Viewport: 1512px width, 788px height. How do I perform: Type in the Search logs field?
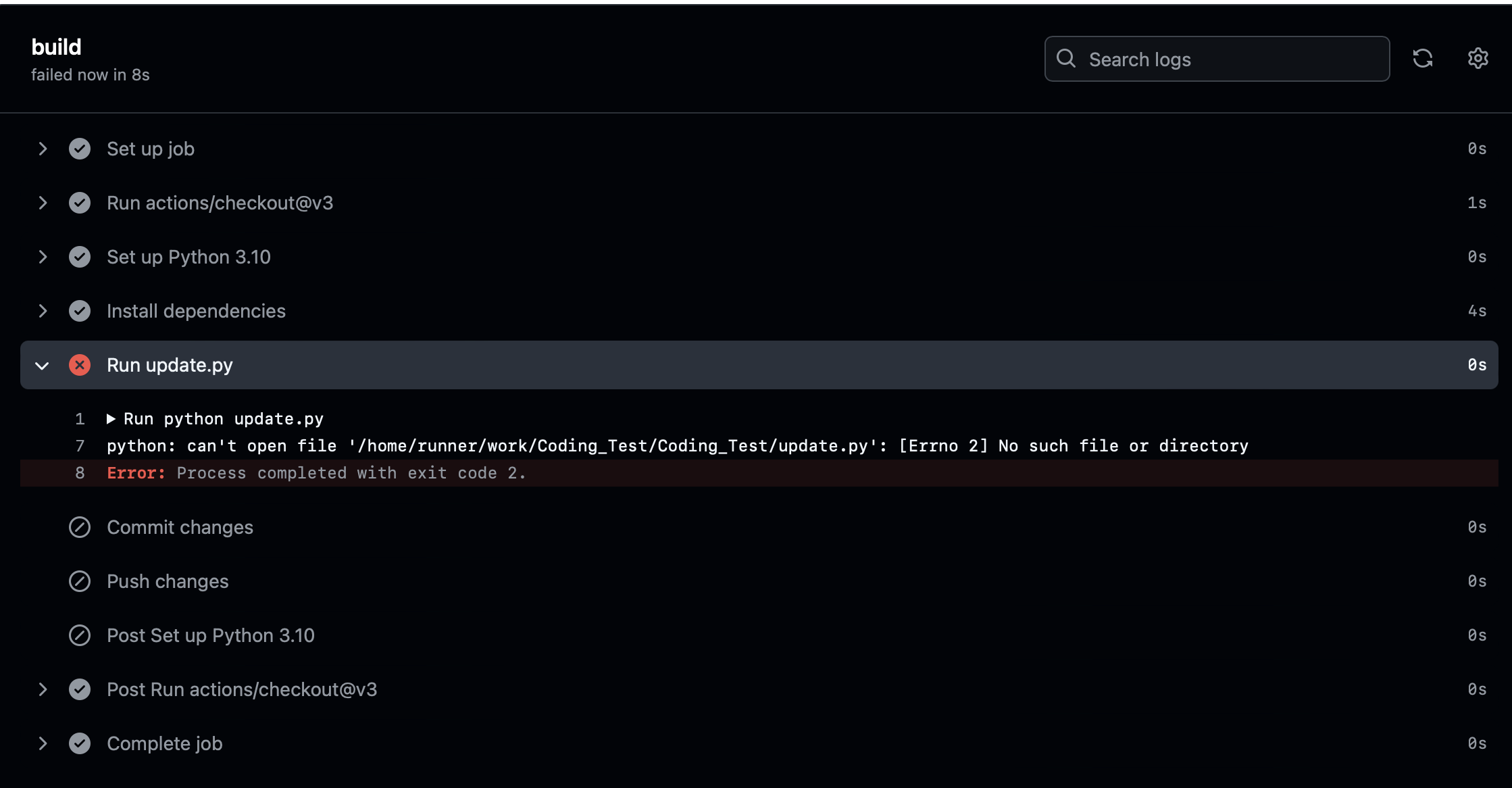1230,59
